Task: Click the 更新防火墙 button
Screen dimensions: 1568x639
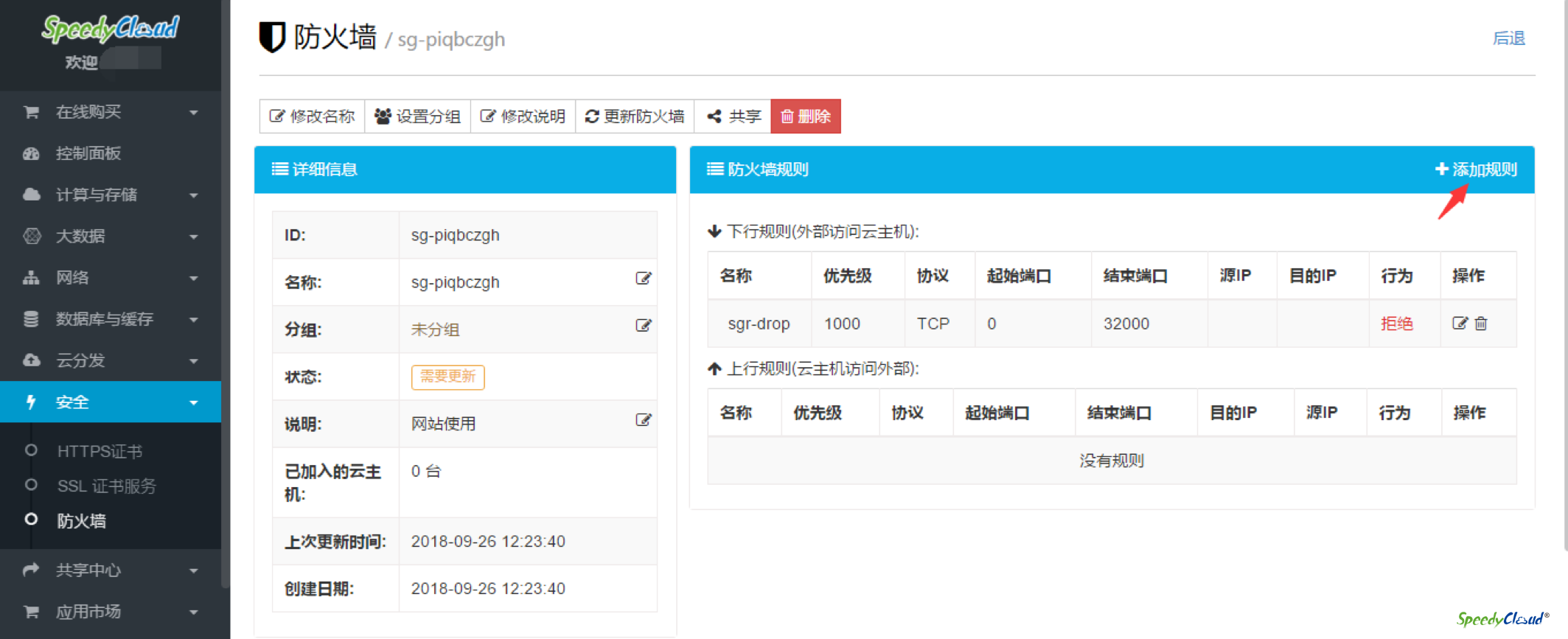Action: (x=635, y=116)
